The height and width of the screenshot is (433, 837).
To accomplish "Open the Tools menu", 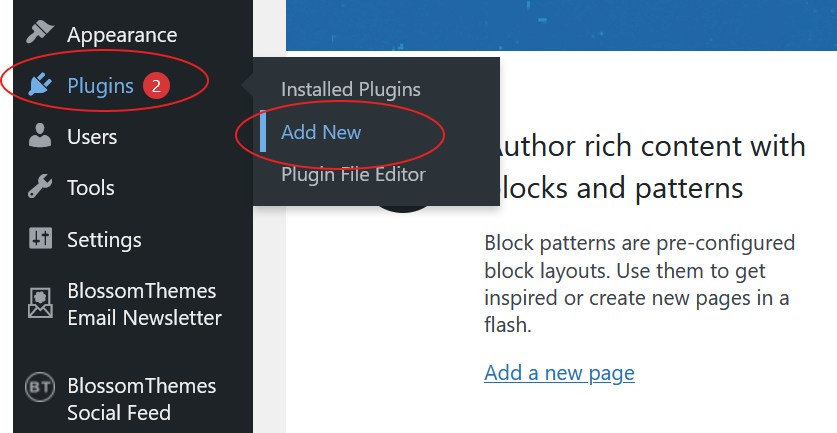I will tap(91, 188).
